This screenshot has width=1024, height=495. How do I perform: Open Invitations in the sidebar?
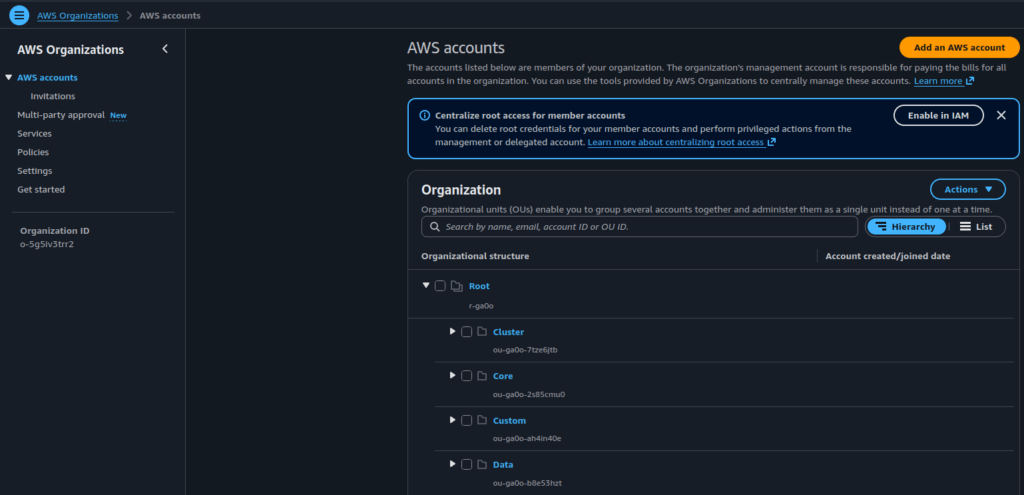(53, 97)
